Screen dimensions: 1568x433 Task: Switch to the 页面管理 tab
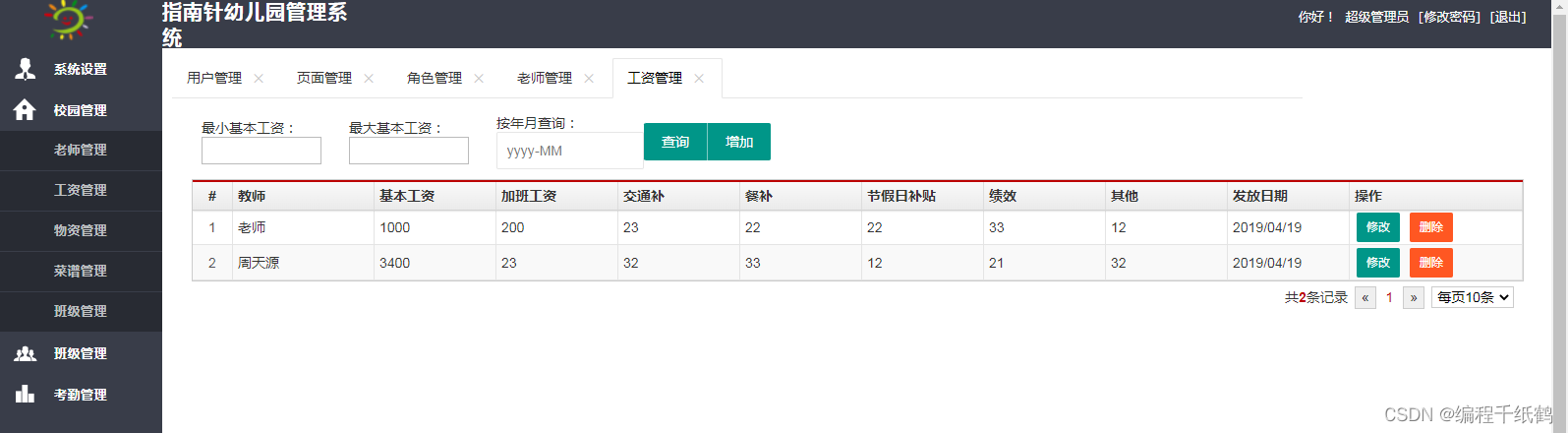(x=324, y=78)
